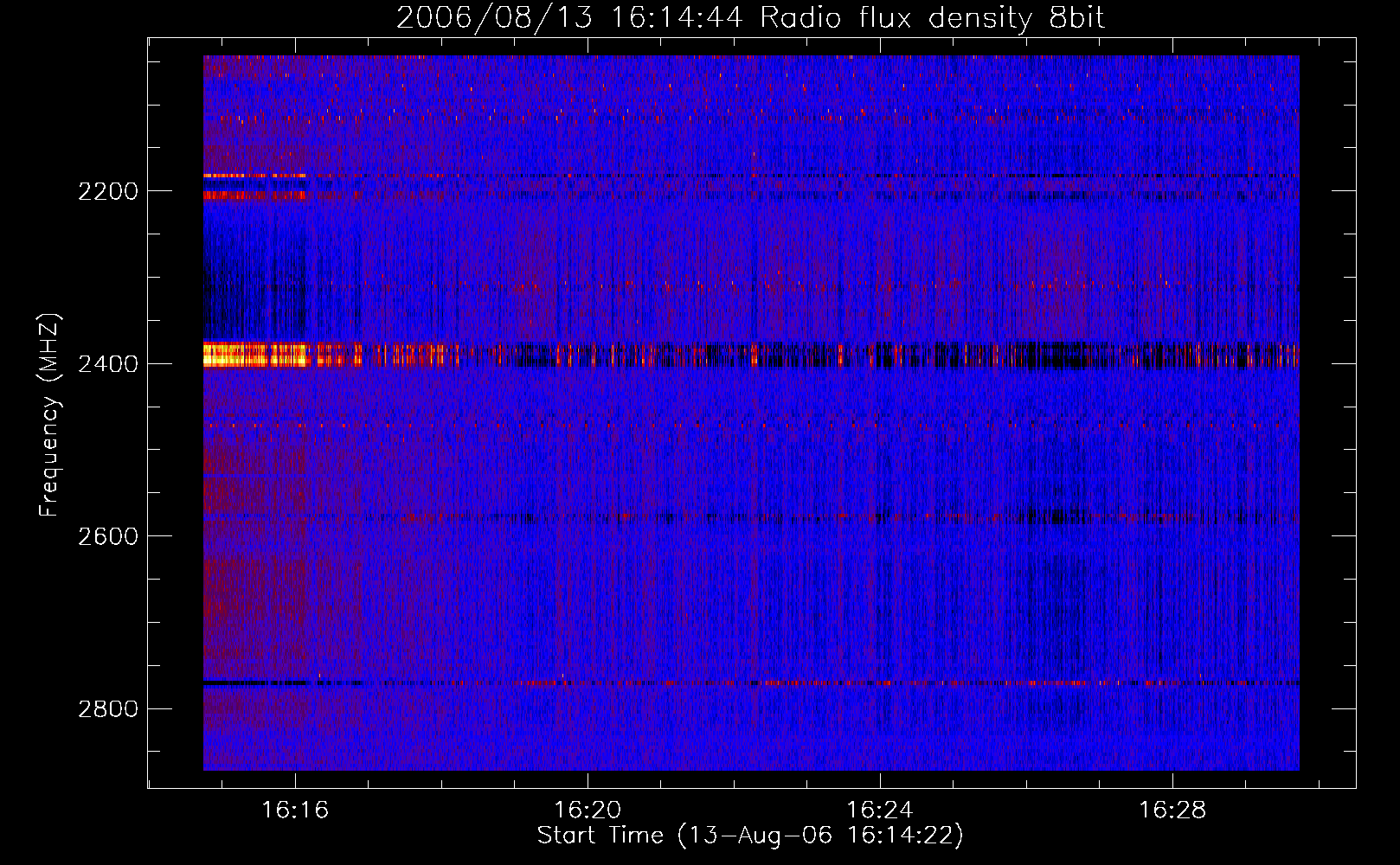1400x865 pixels.
Task: Click the 2400 frequency tick label
Action: tap(107, 364)
